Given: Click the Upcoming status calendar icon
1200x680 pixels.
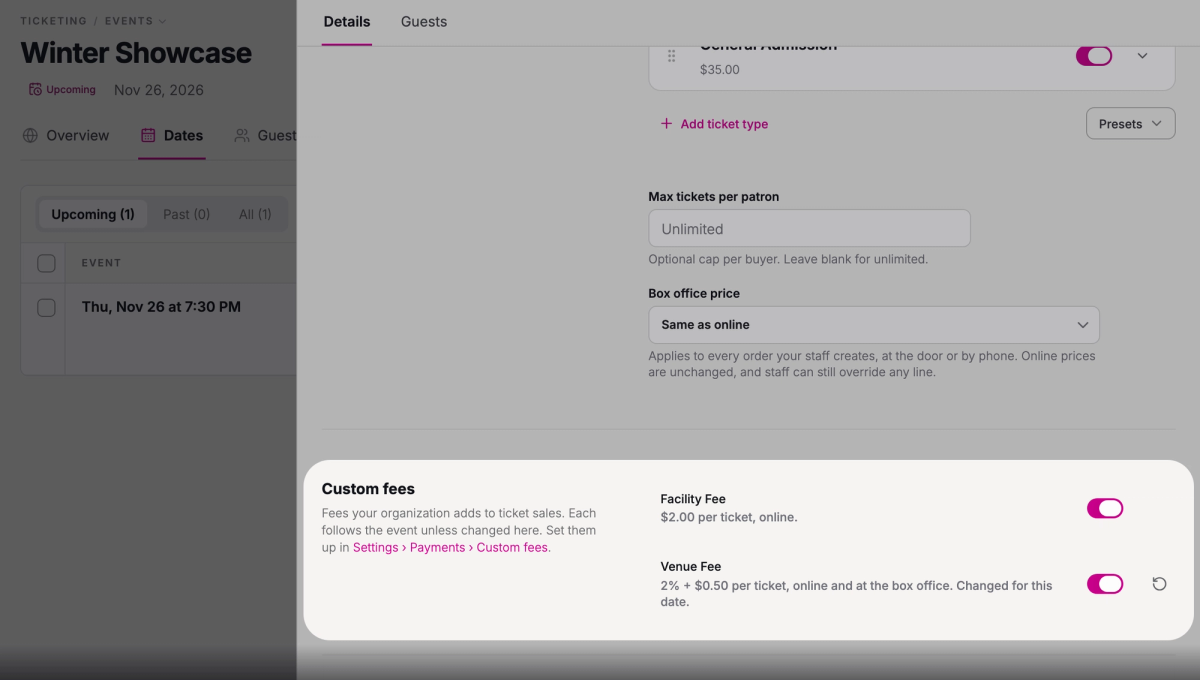Looking at the screenshot, I should [x=35, y=89].
